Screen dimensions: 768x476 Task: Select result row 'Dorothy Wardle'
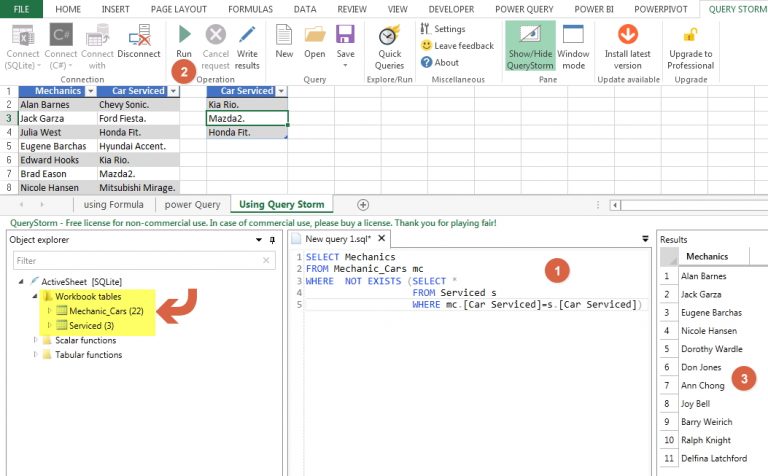(x=711, y=349)
